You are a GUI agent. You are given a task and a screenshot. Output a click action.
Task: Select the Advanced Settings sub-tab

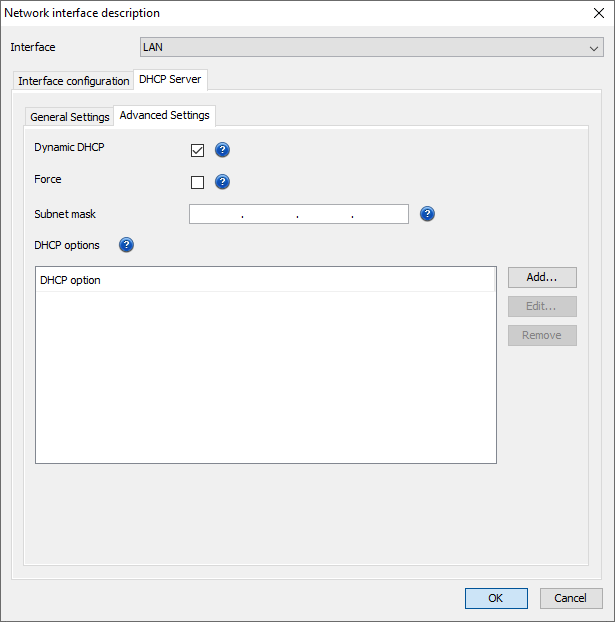pos(164,116)
